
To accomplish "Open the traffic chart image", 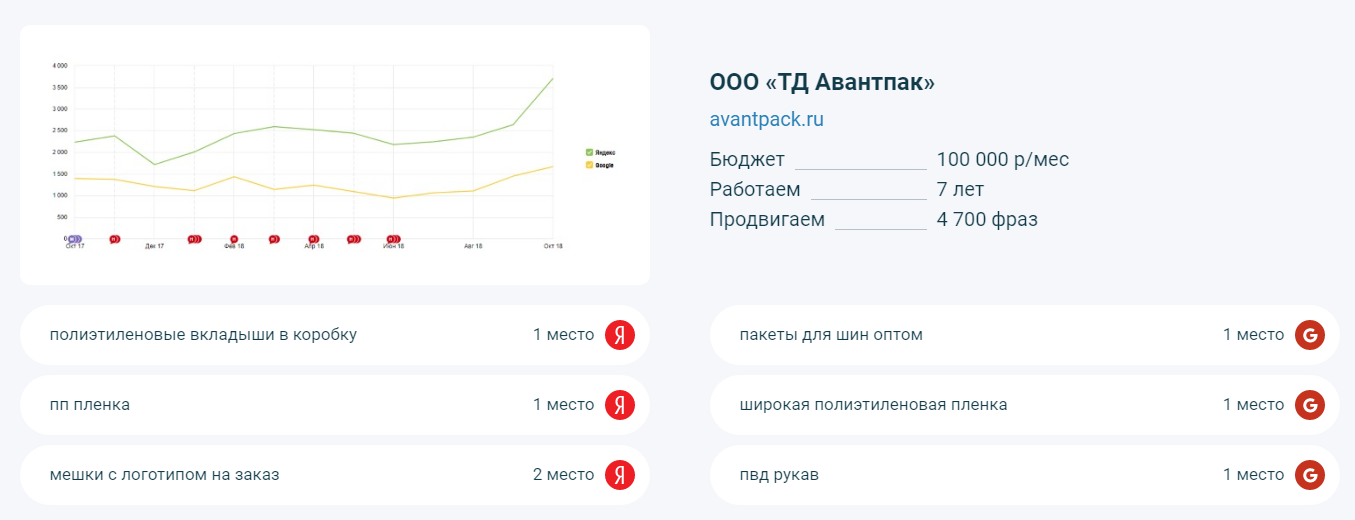I will [335, 155].
